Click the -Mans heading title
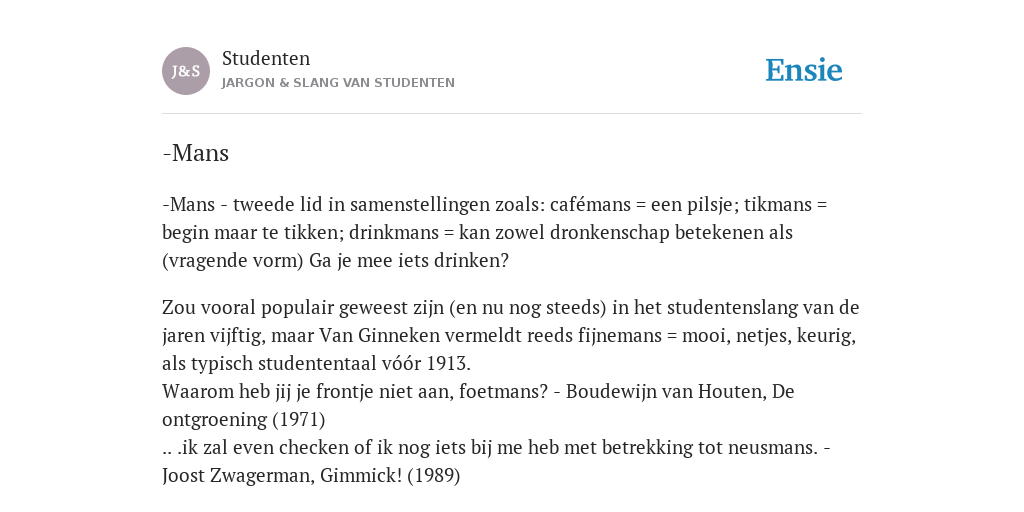Viewport: 1024px width, 512px height. 195,153
